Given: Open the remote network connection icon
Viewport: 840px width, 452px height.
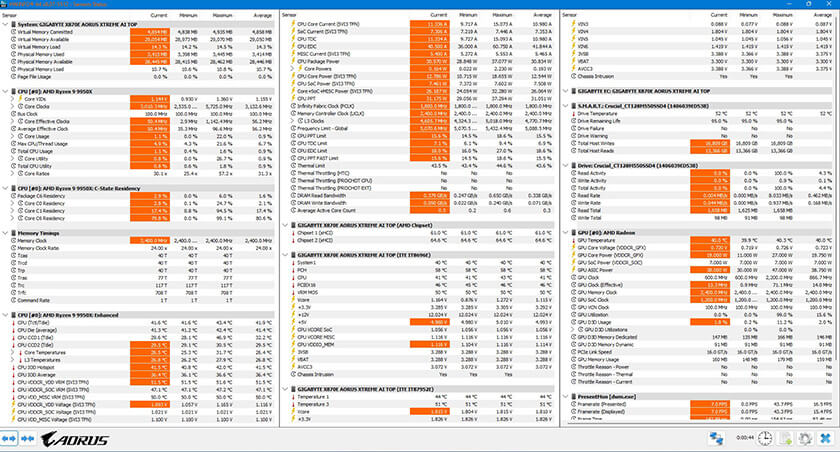Looking at the screenshot, I should click(x=716, y=439).
